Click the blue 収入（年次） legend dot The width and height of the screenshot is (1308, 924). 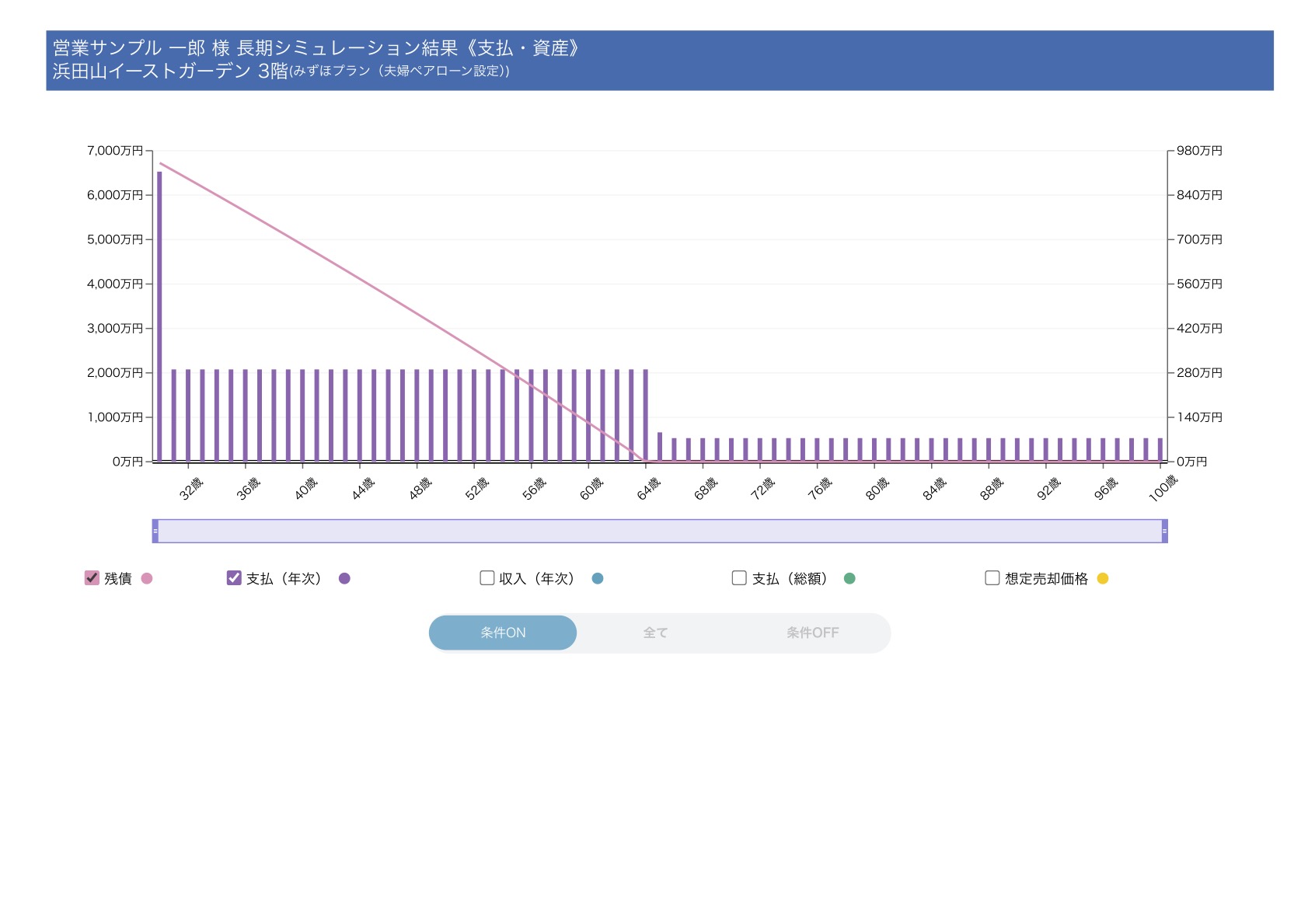598,578
